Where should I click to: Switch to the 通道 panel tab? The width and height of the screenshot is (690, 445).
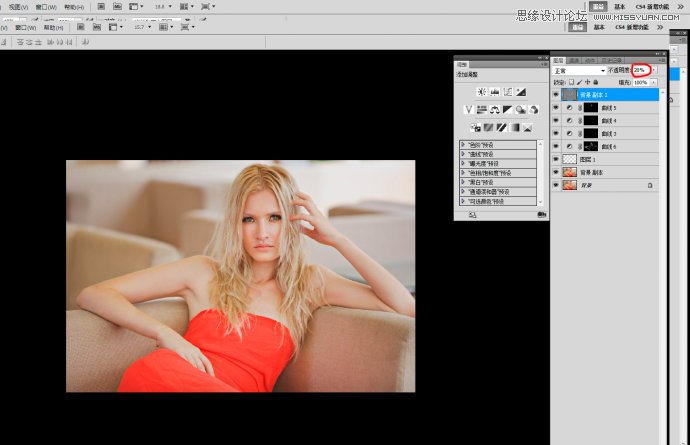(574, 60)
